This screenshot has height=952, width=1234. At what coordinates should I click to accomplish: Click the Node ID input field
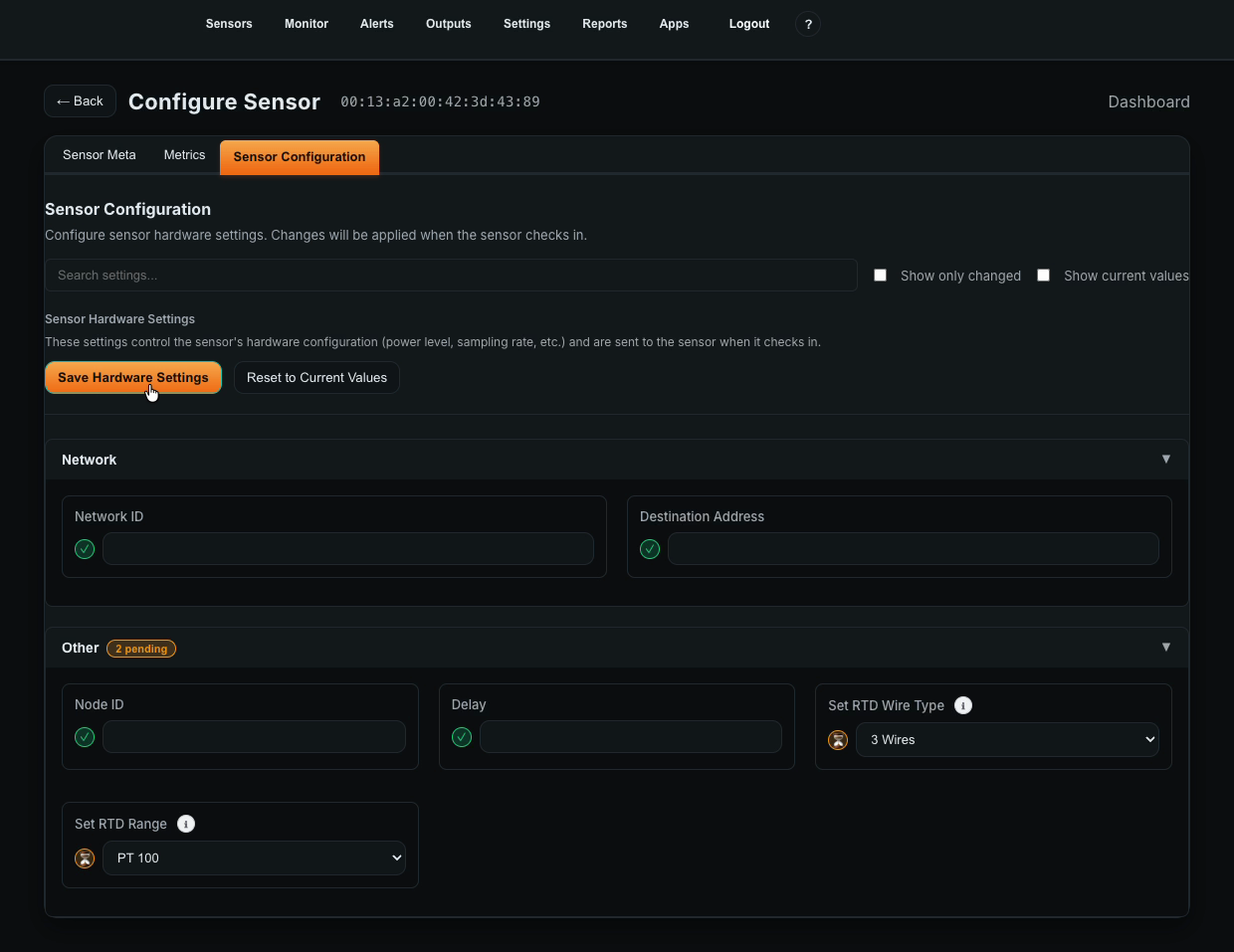(254, 737)
